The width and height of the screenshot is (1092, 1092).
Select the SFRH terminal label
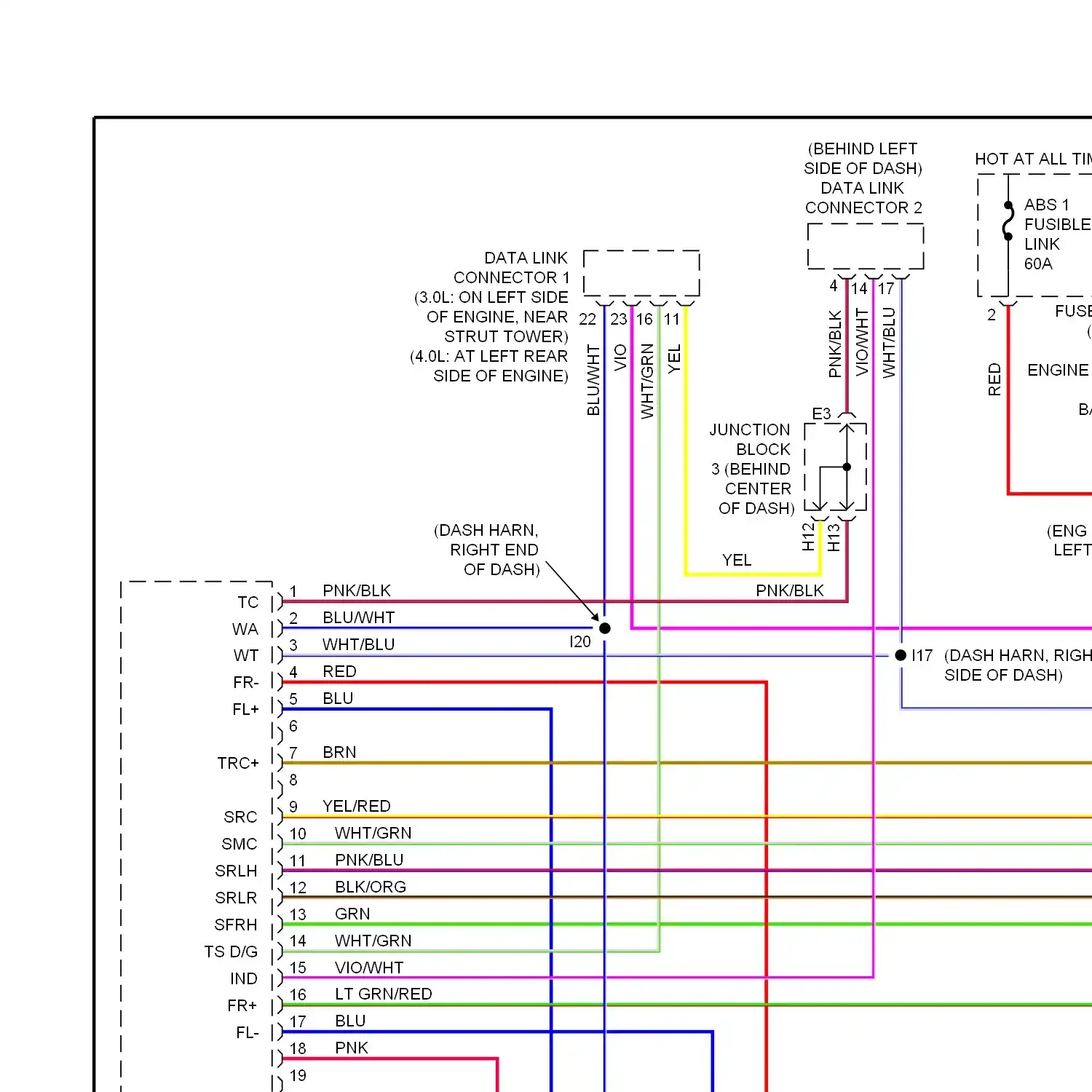(236, 925)
